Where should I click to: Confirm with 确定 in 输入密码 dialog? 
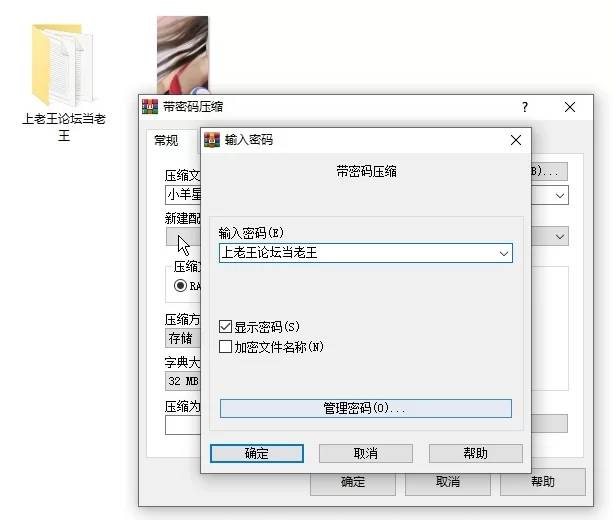(x=256, y=454)
